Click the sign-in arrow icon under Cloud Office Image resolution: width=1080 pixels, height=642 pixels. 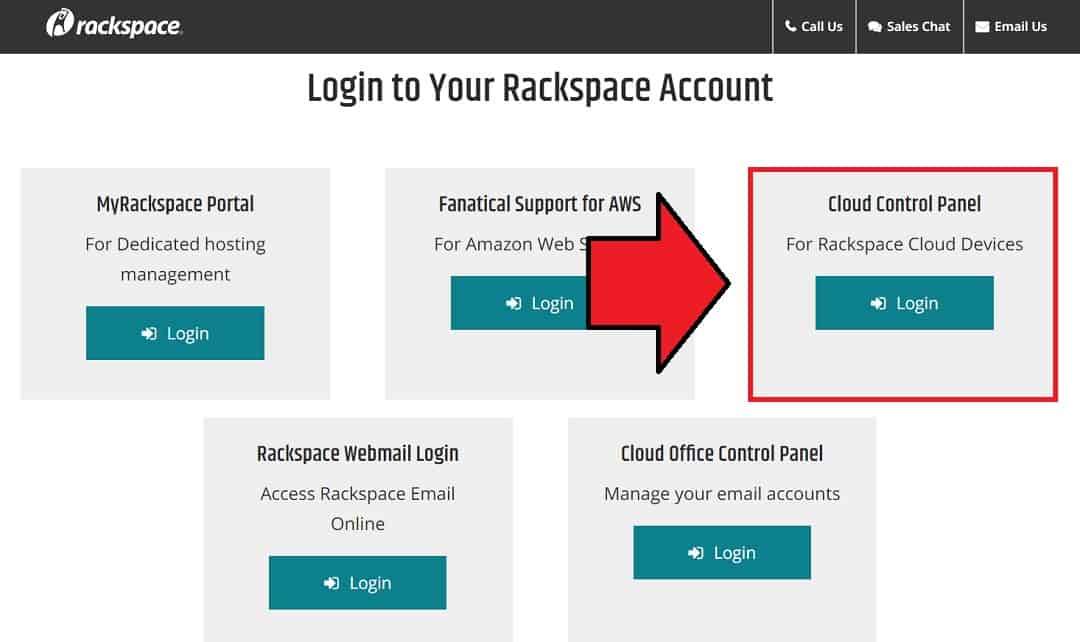coord(696,552)
